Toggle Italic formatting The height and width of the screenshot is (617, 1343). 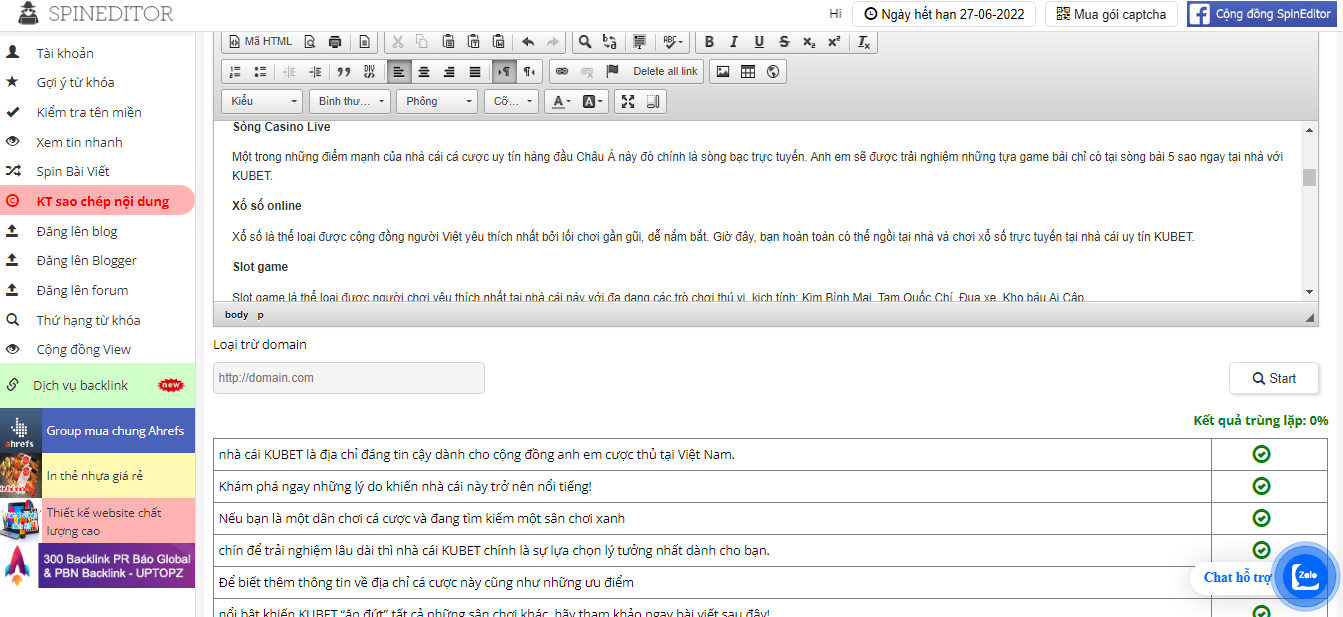click(734, 42)
